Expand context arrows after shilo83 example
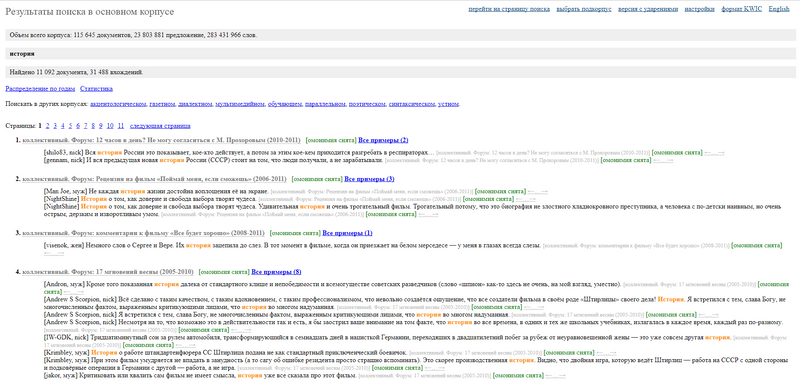800x384 pixels. pyautogui.click(x=714, y=153)
